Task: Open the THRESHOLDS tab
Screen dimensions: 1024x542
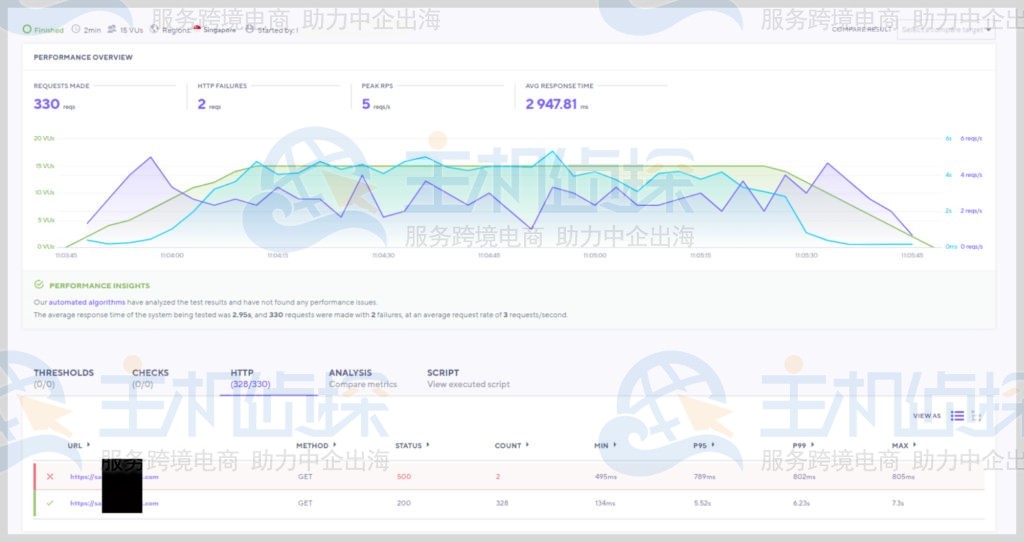Action: click(x=63, y=378)
